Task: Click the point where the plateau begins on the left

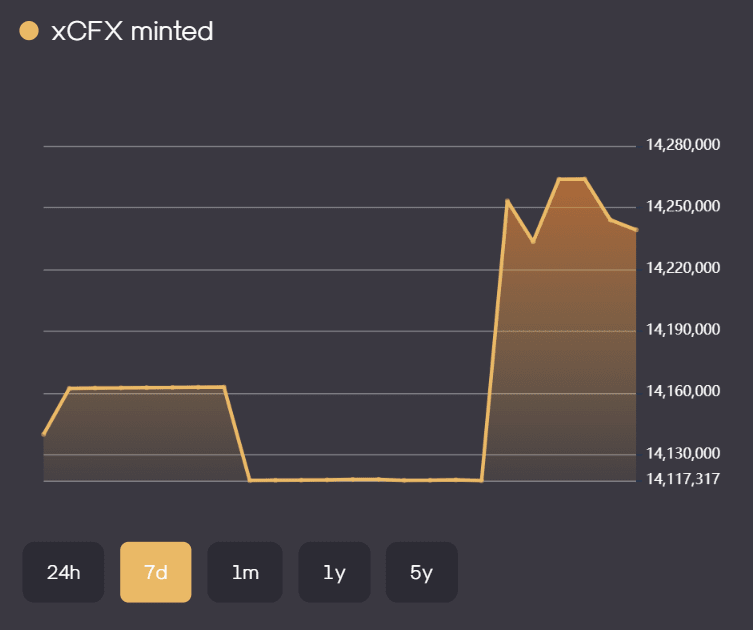Action: (70, 388)
